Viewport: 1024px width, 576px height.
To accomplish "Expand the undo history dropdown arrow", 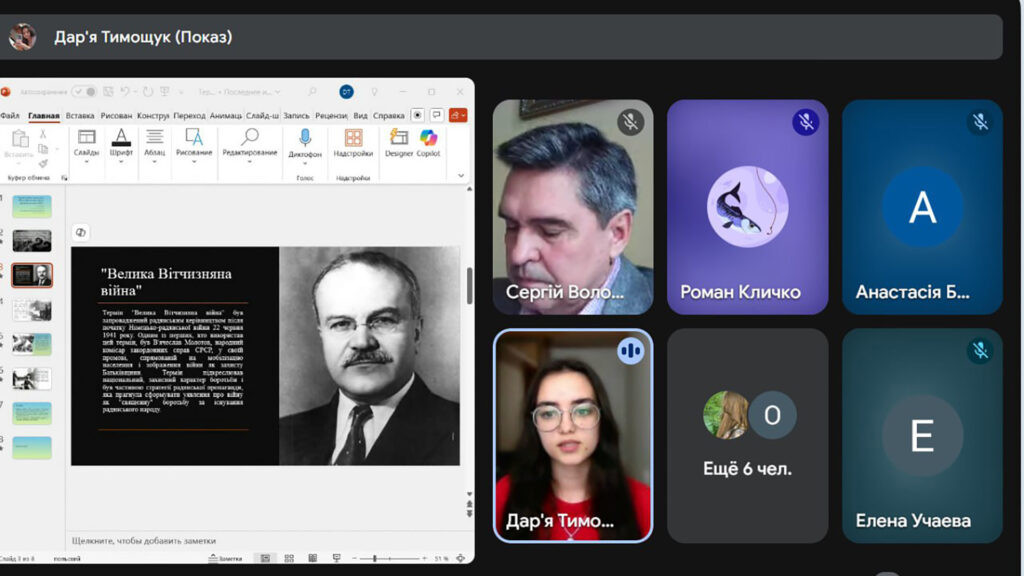I will (x=135, y=92).
